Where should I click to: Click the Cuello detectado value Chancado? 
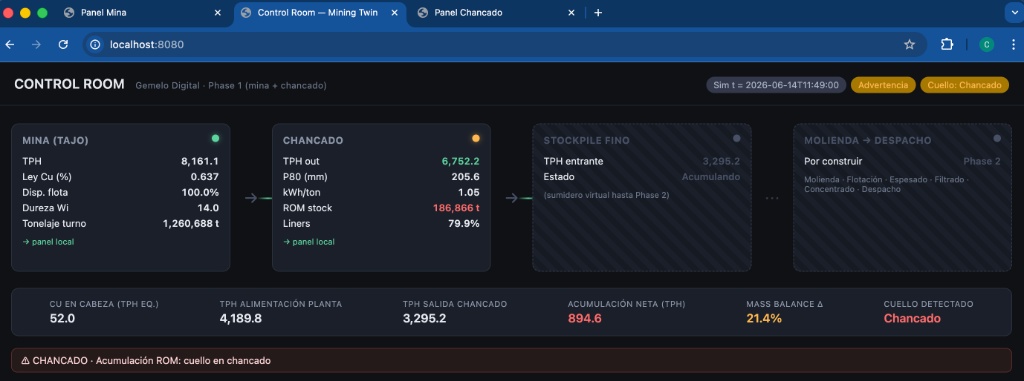click(x=912, y=318)
